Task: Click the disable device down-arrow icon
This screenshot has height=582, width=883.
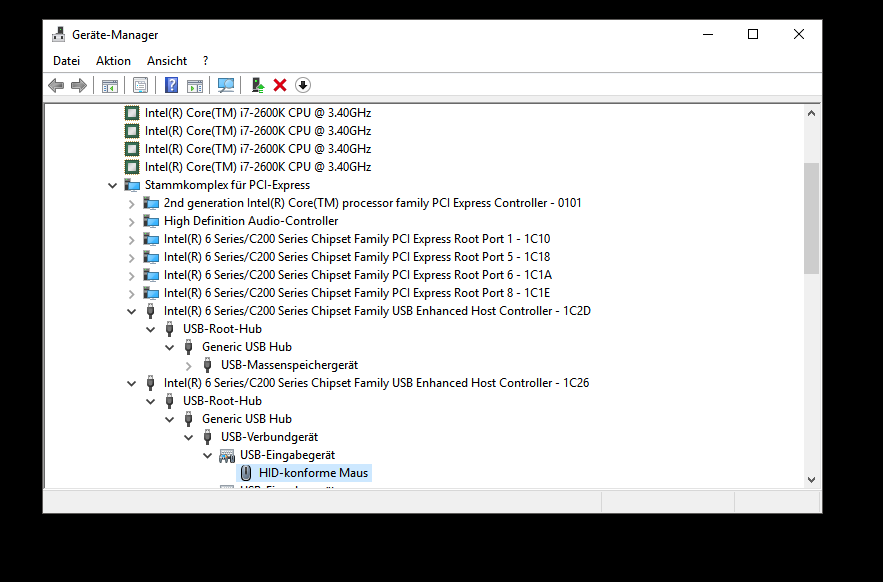Action: coord(303,86)
